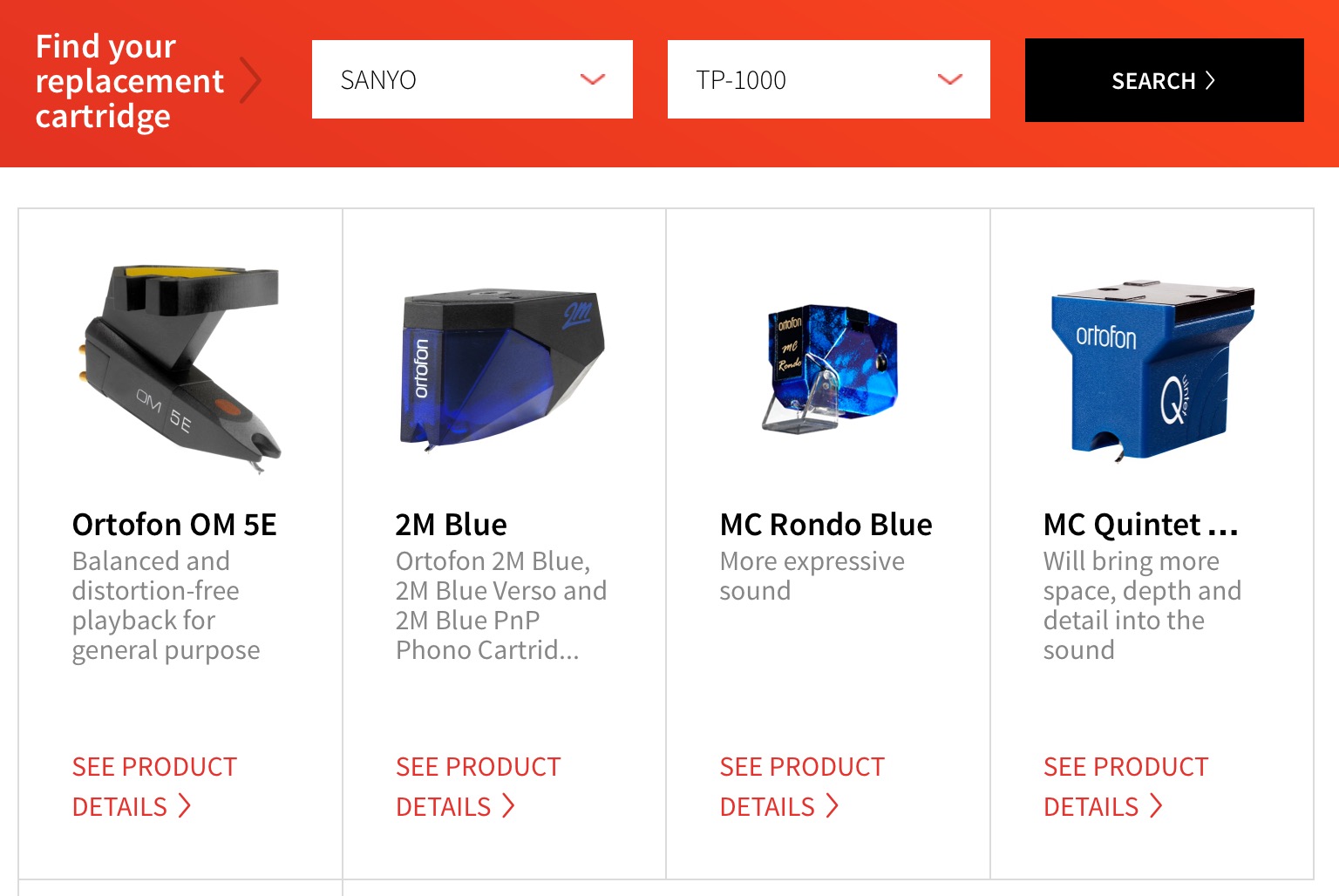Open the TP-1000 model dropdown

[828, 79]
